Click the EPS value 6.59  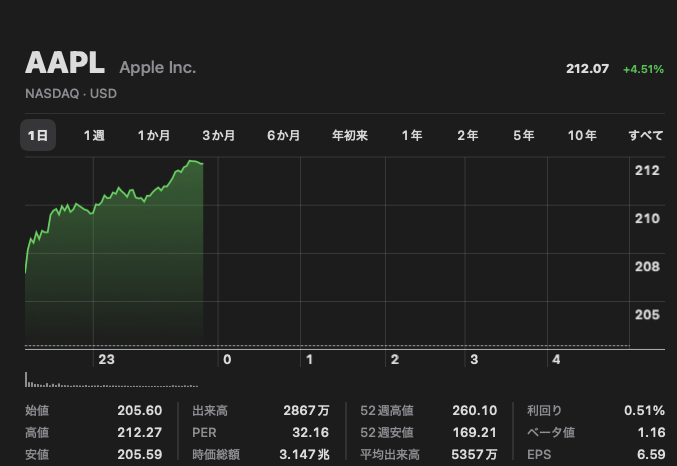point(651,454)
